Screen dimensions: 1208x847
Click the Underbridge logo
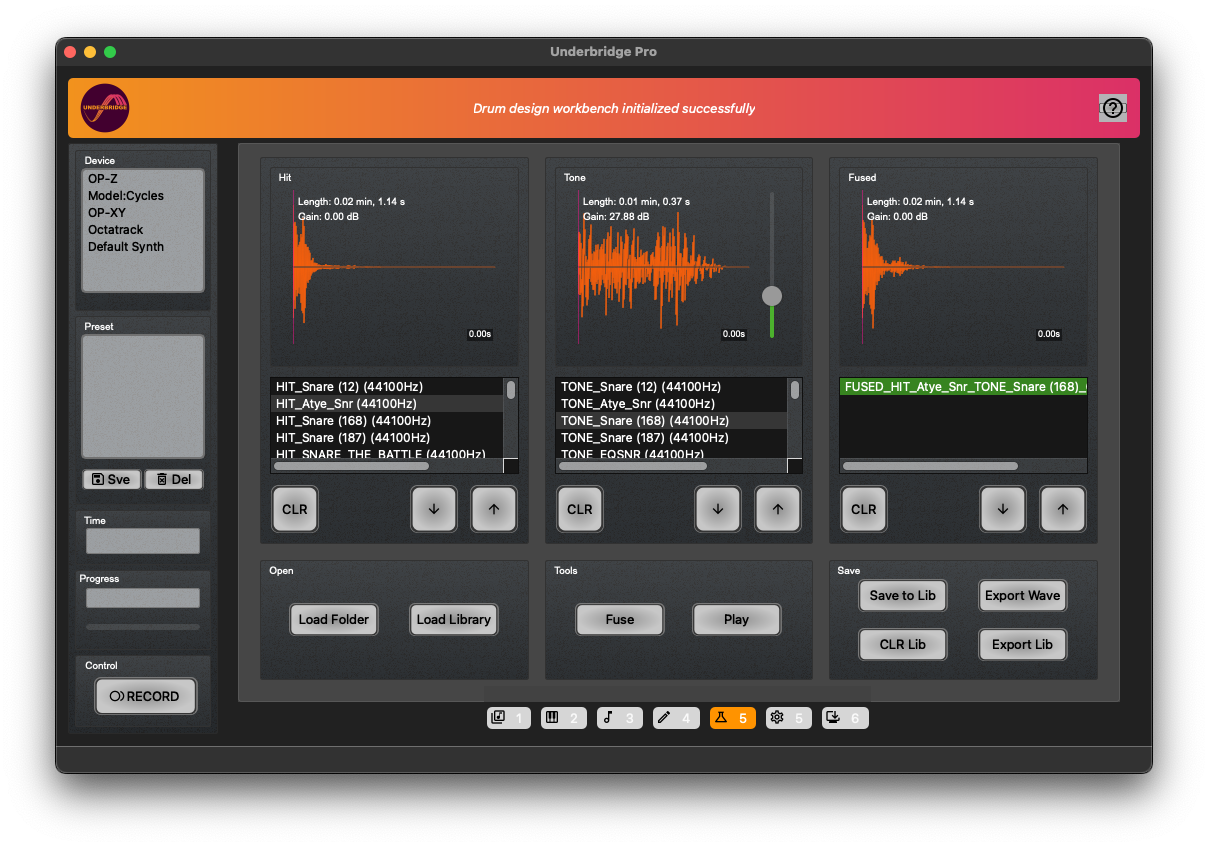(105, 108)
